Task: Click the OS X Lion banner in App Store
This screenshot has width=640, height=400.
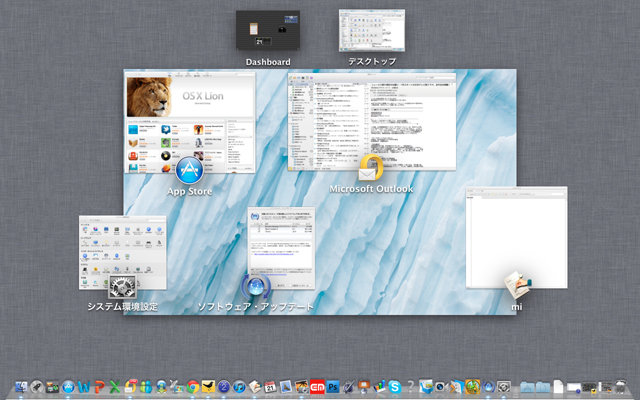Action: (x=189, y=97)
